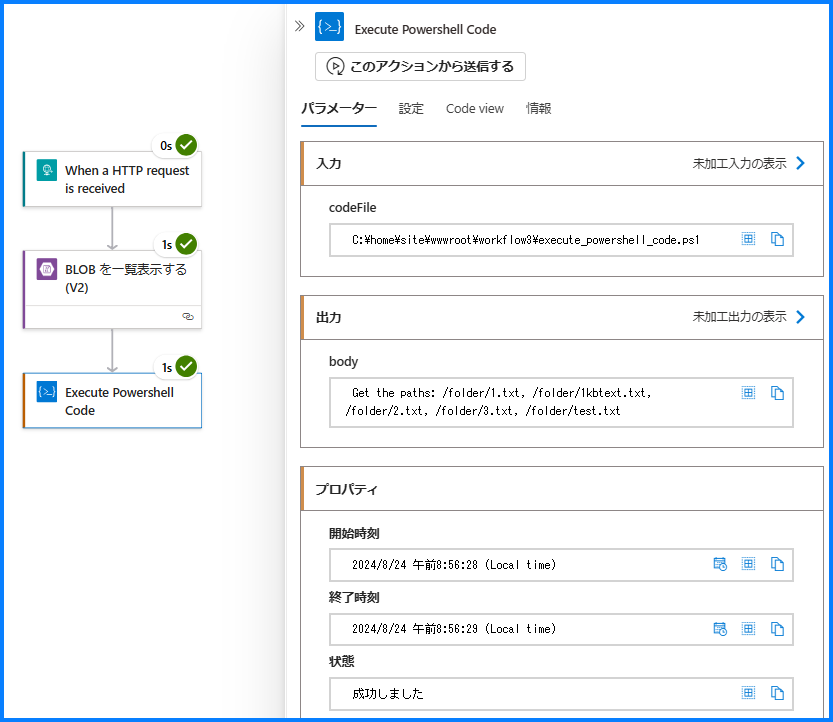Show raw outputs via 未加工出力の表示
833x722 pixels.
coord(739,317)
